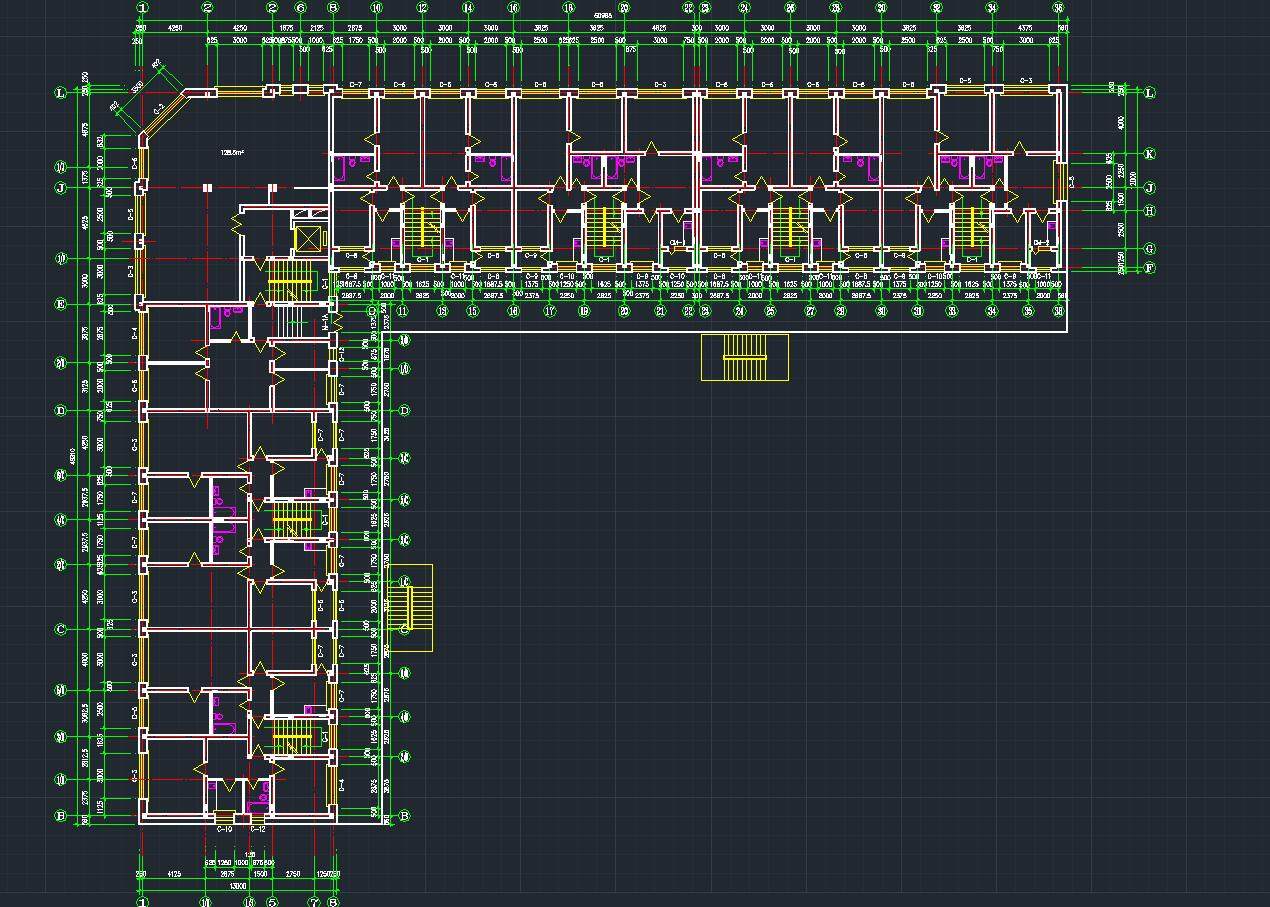The width and height of the screenshot is (1270, 907).
Task: Select the angled C-2 window at the corner
Action: 160,109
